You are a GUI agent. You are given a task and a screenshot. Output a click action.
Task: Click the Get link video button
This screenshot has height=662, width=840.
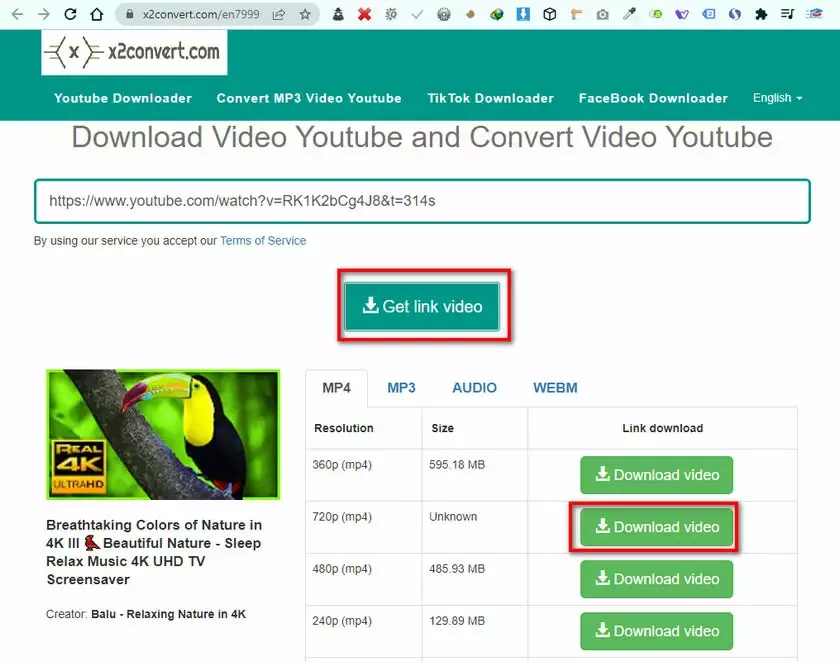pyautogui.click(x=423, y=307)
